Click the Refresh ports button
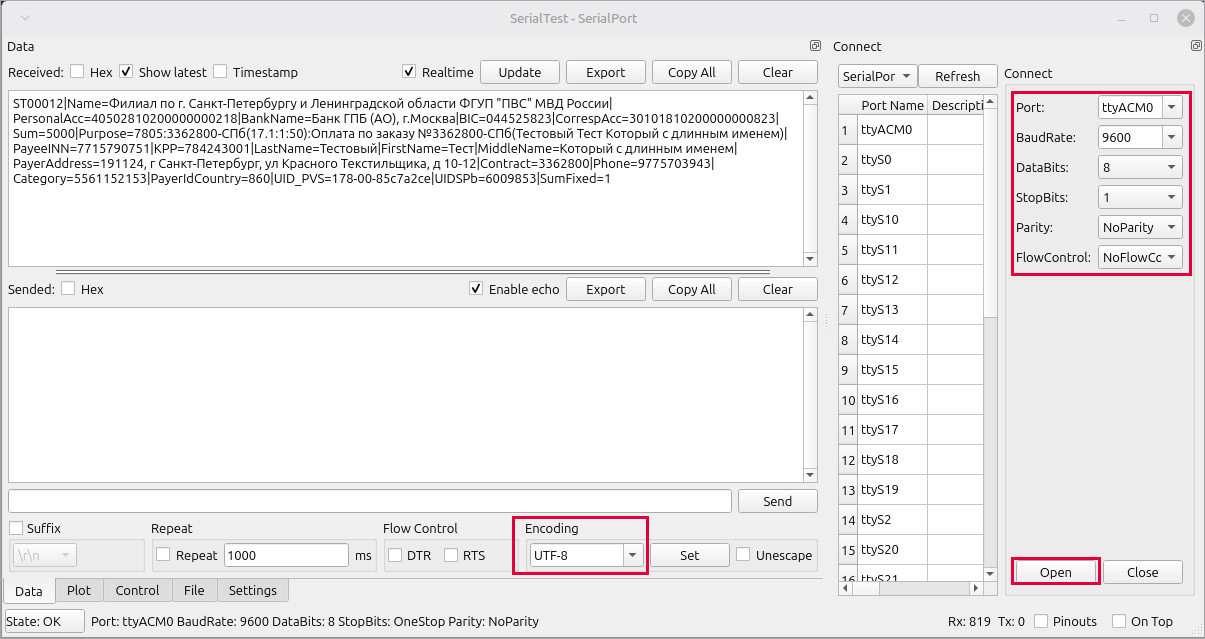This screenshot has width=1205, height=639. (957, 76)
